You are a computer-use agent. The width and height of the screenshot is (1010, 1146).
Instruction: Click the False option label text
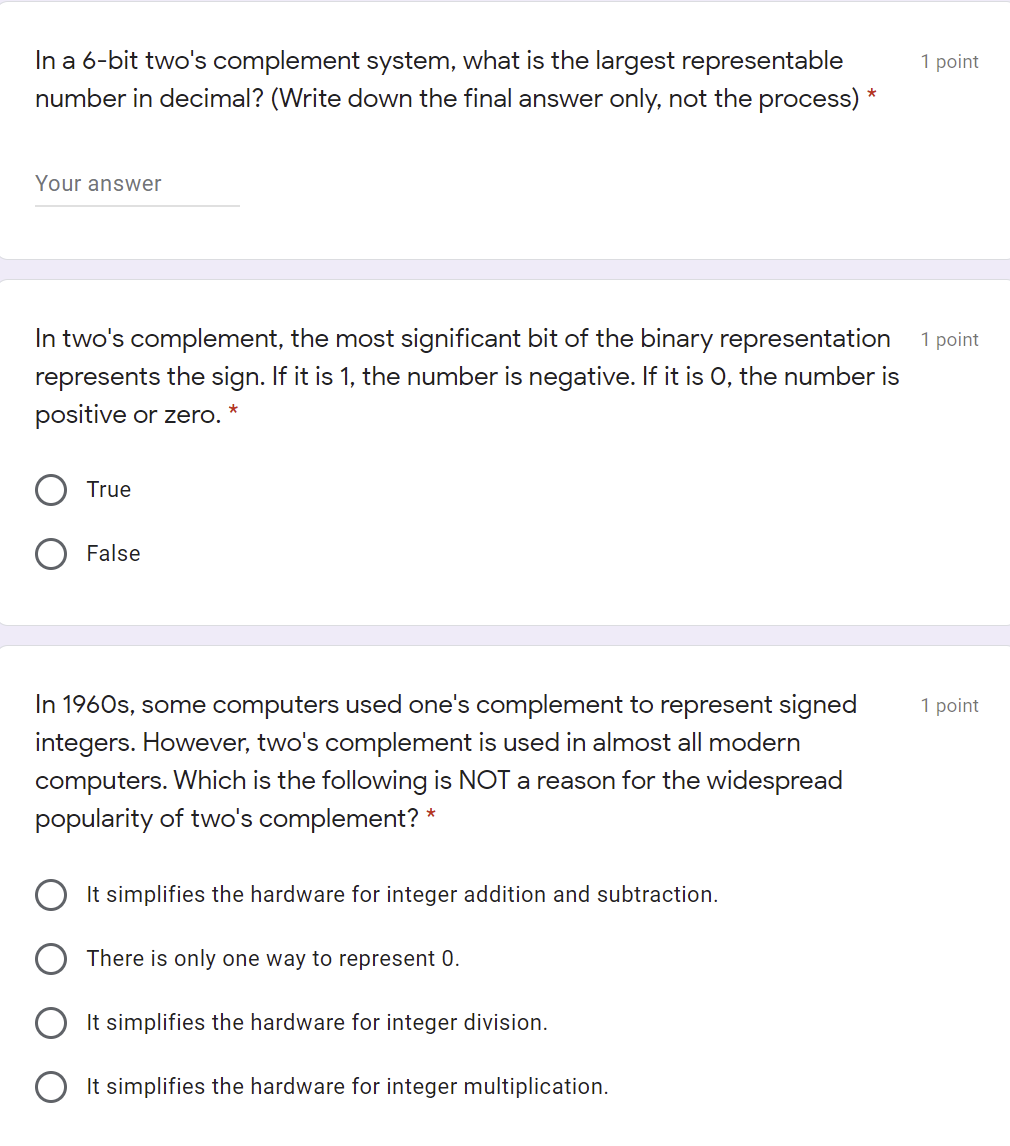pyautogui.click(x=112, y=553)
